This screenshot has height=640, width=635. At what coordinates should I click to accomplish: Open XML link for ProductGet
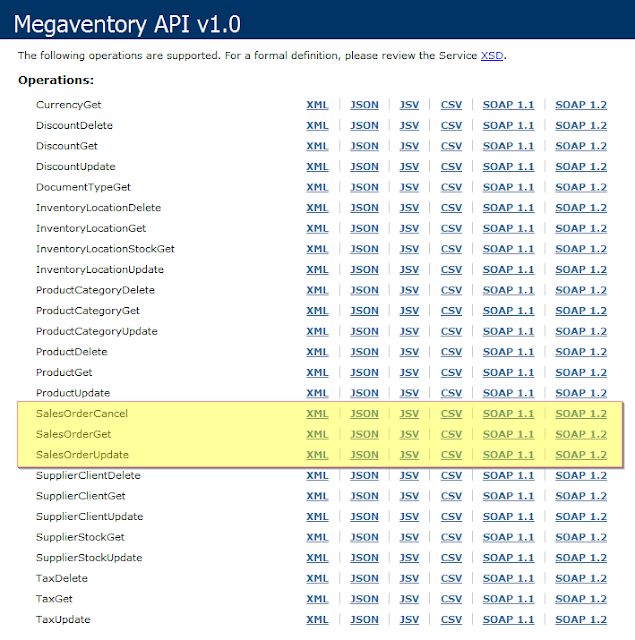tap(317, 372)
